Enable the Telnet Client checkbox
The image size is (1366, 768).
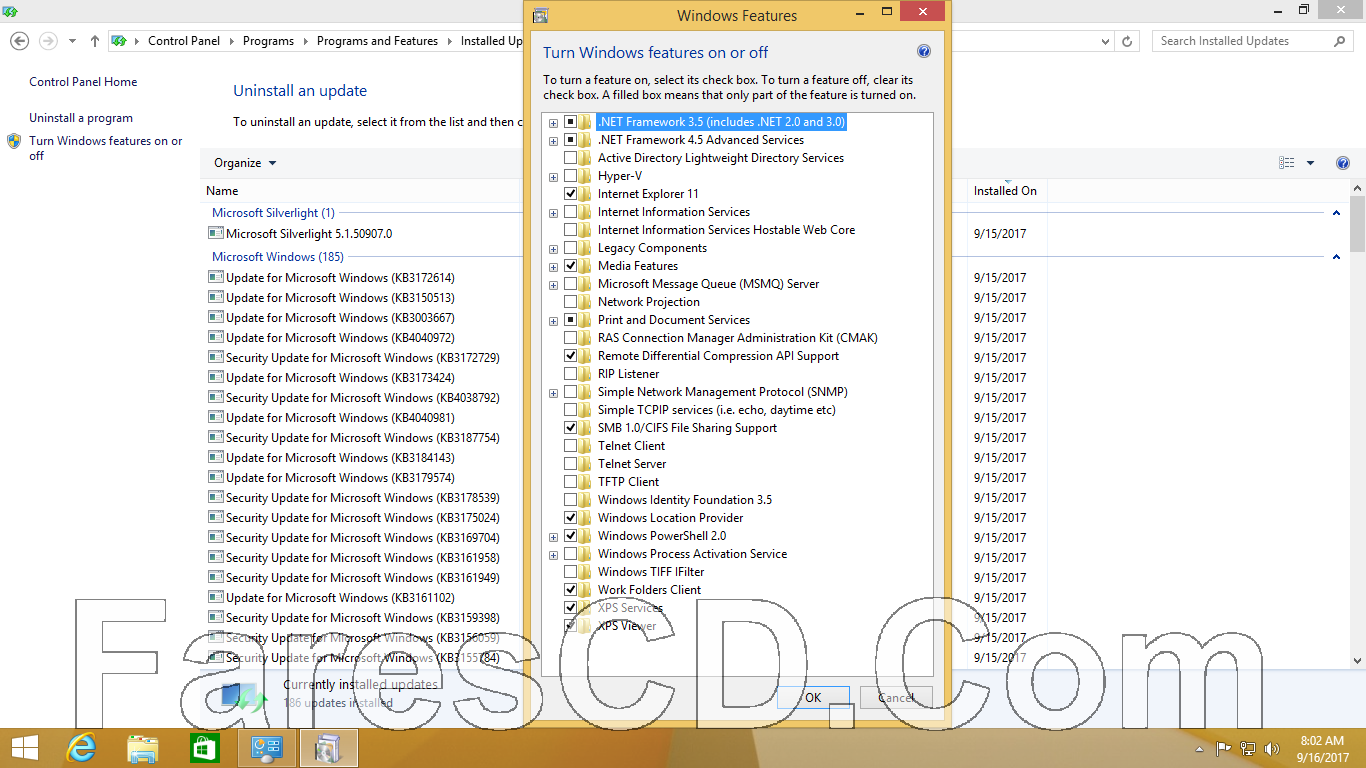point(570,446)
